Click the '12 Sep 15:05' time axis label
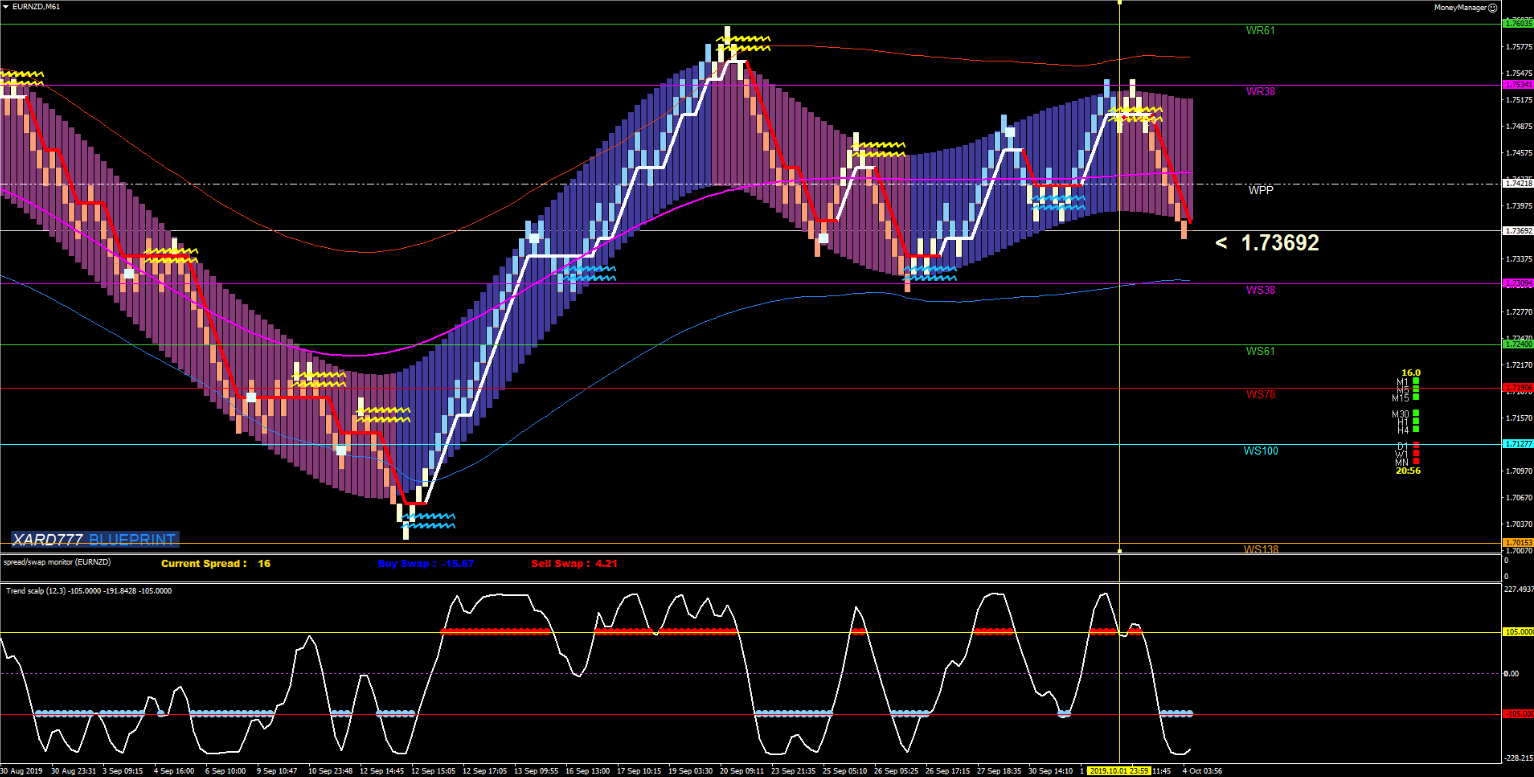The image size is (1534, 777). click(435, 771)
